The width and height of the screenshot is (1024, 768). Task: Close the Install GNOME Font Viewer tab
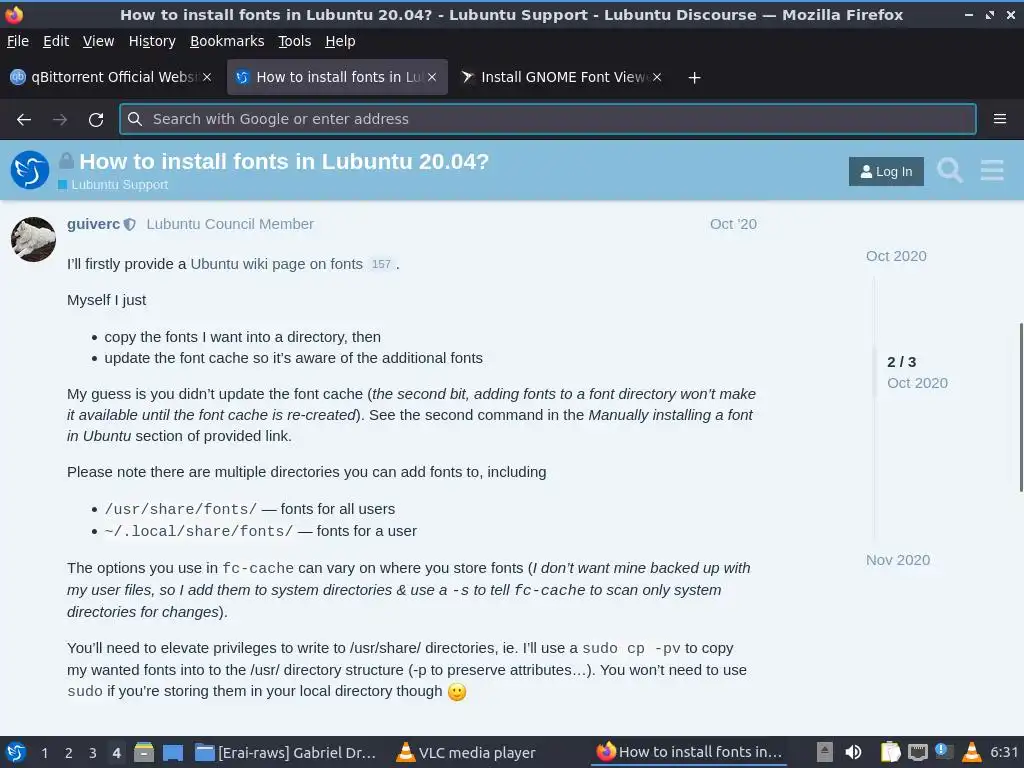(657, 77)
